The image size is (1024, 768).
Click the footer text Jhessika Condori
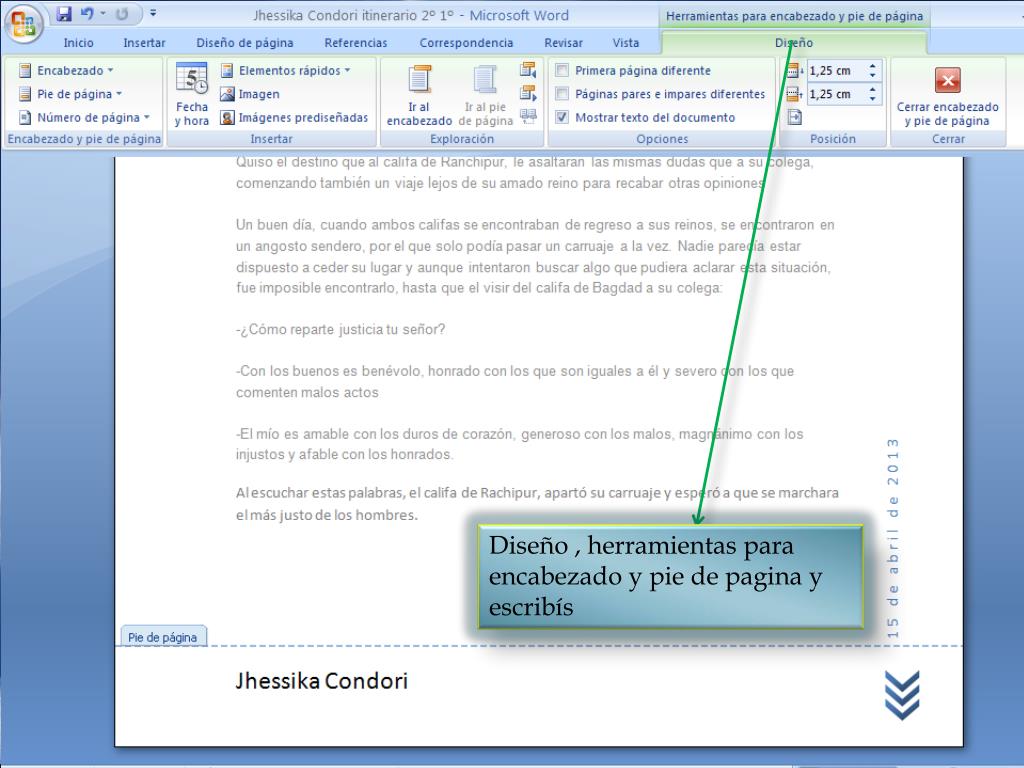coord(321,680)
